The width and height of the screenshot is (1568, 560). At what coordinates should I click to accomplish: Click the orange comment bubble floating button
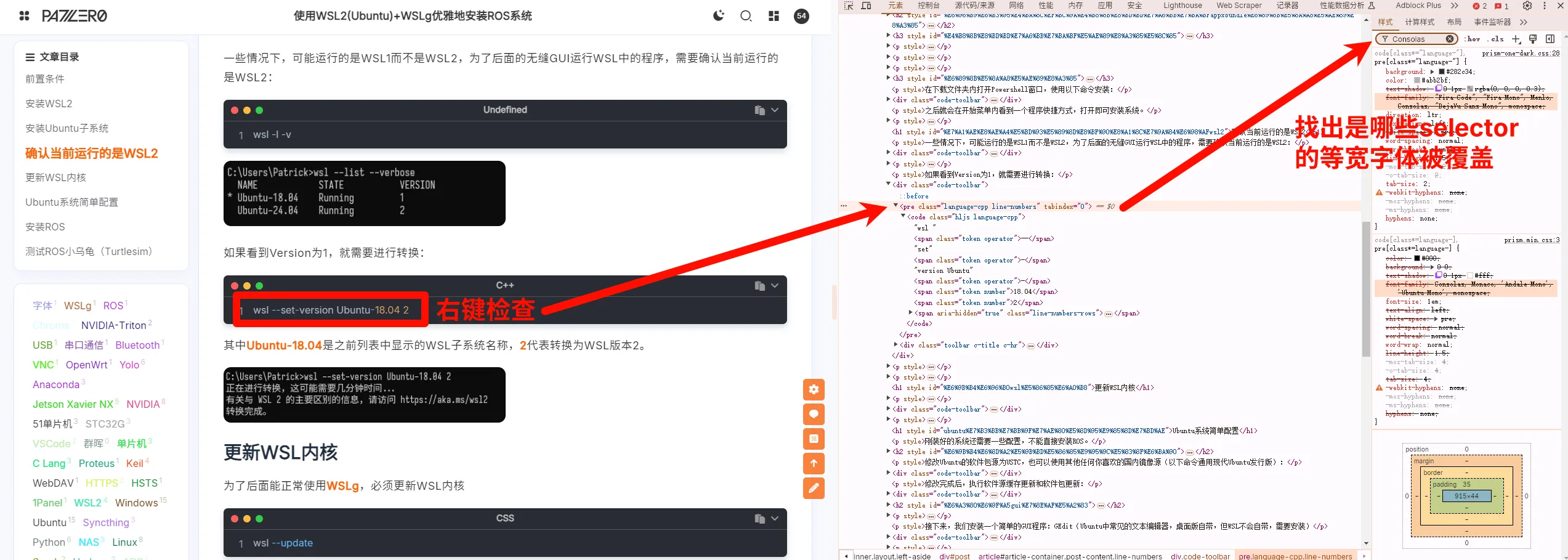pos(814,414)
